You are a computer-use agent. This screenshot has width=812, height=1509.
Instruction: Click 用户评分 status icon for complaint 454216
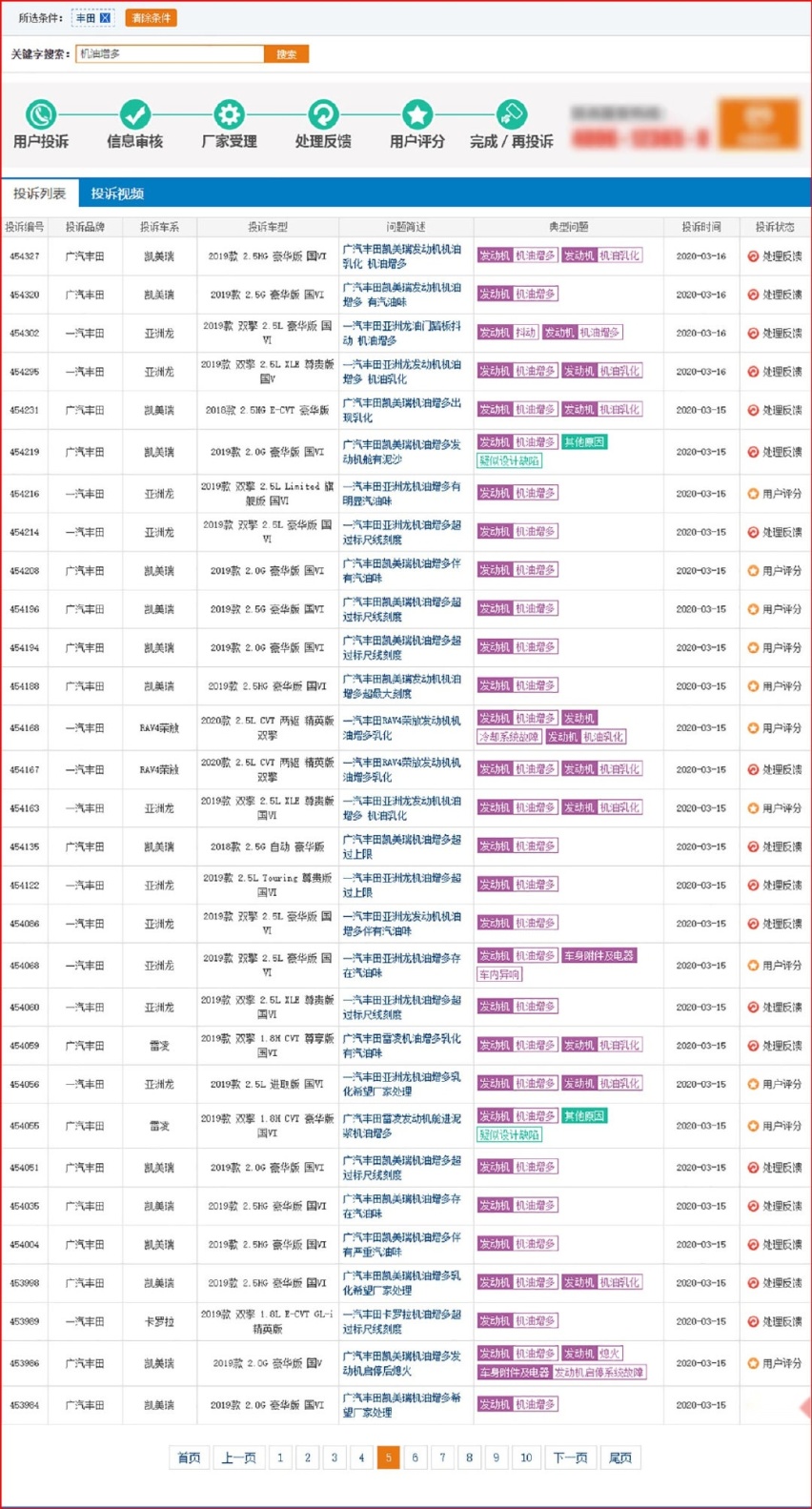point(753,494)
